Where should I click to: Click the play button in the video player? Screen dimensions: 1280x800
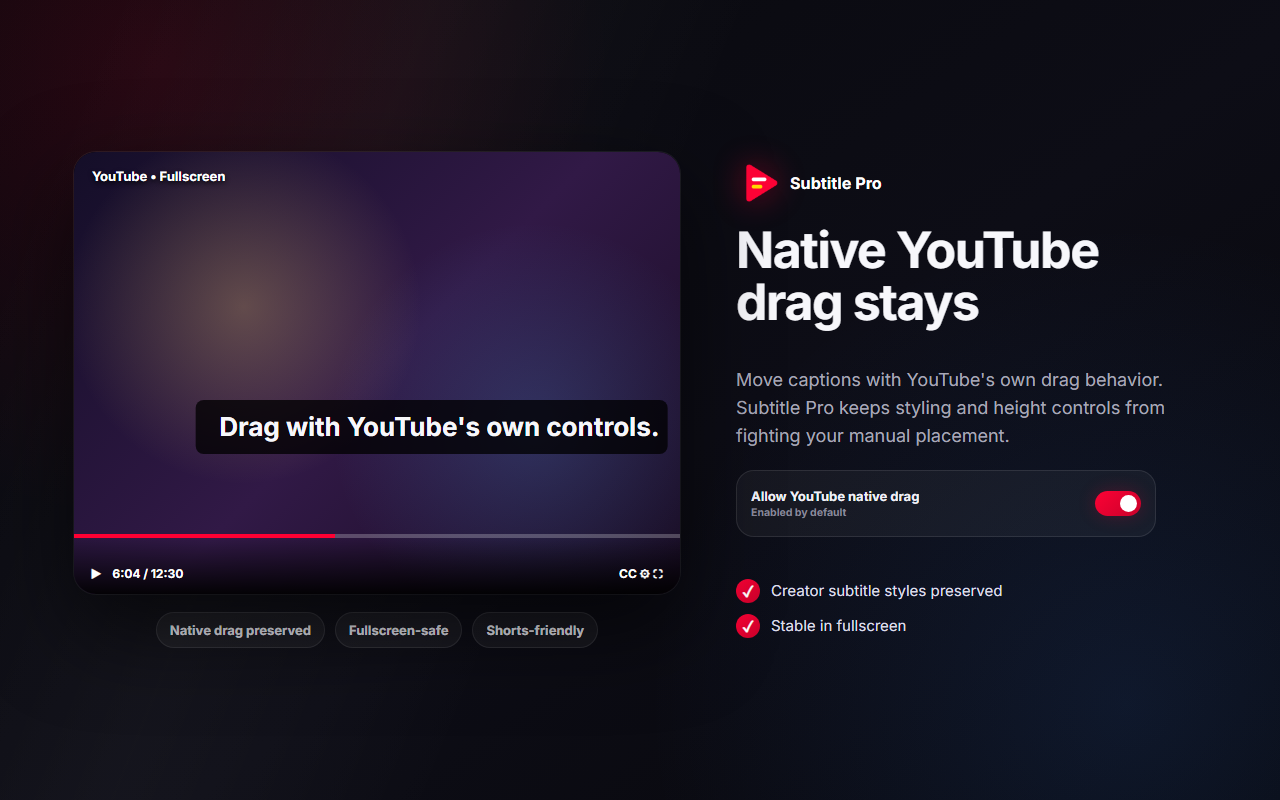point(96,574)
